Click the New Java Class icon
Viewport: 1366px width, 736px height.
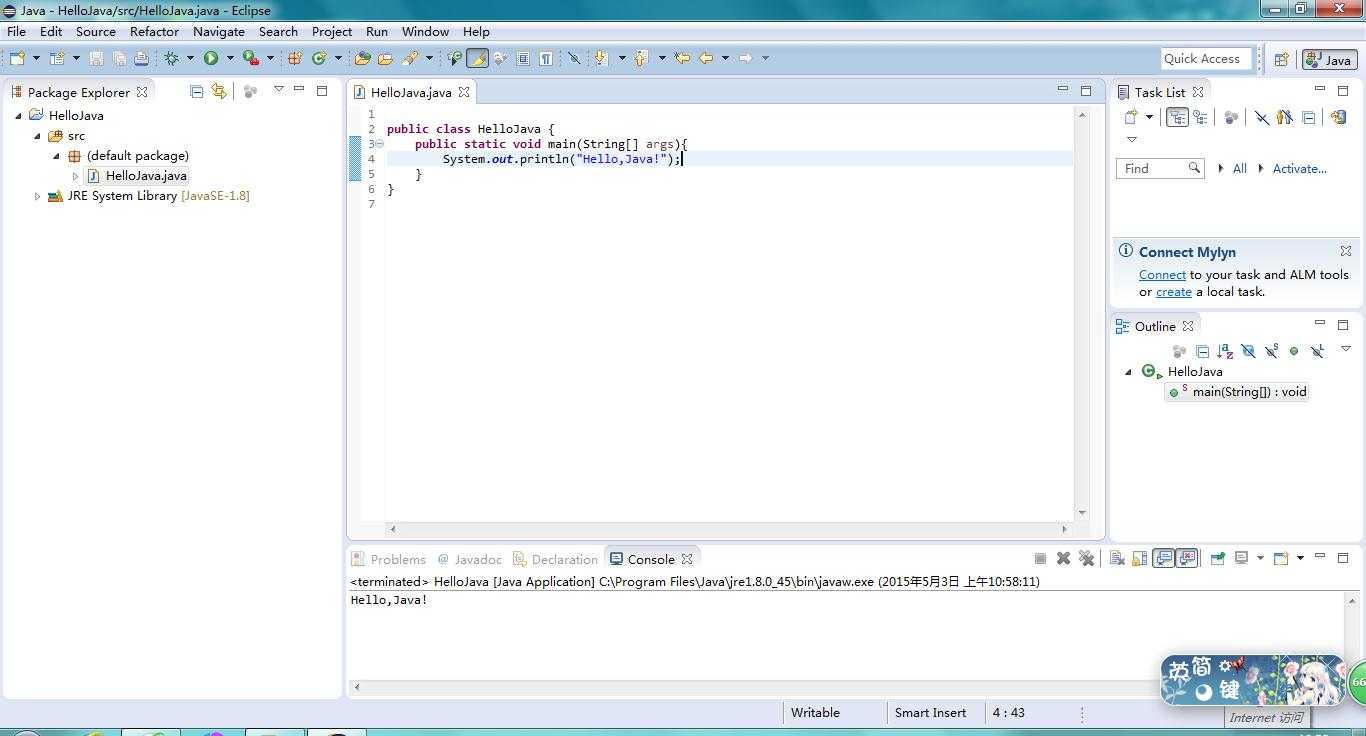319,59
